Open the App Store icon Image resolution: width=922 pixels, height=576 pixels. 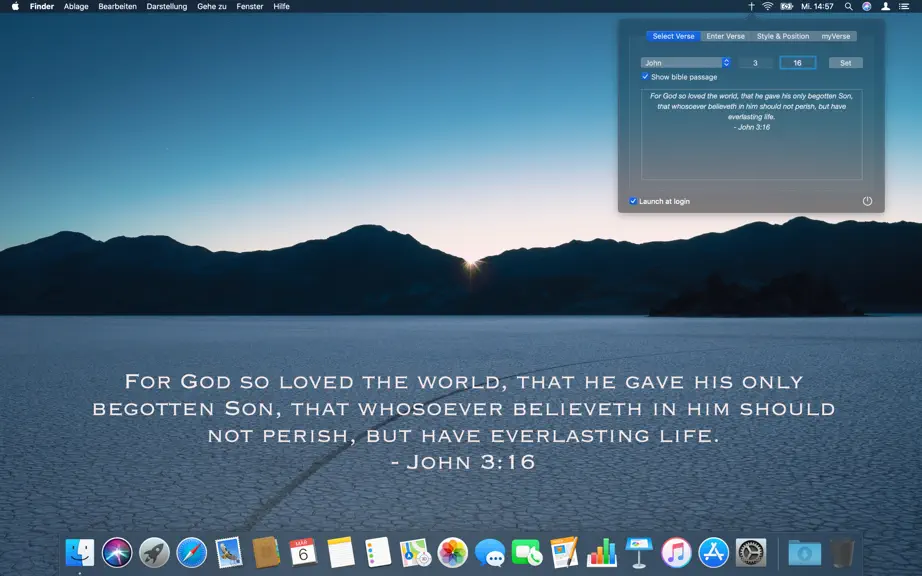713,552
